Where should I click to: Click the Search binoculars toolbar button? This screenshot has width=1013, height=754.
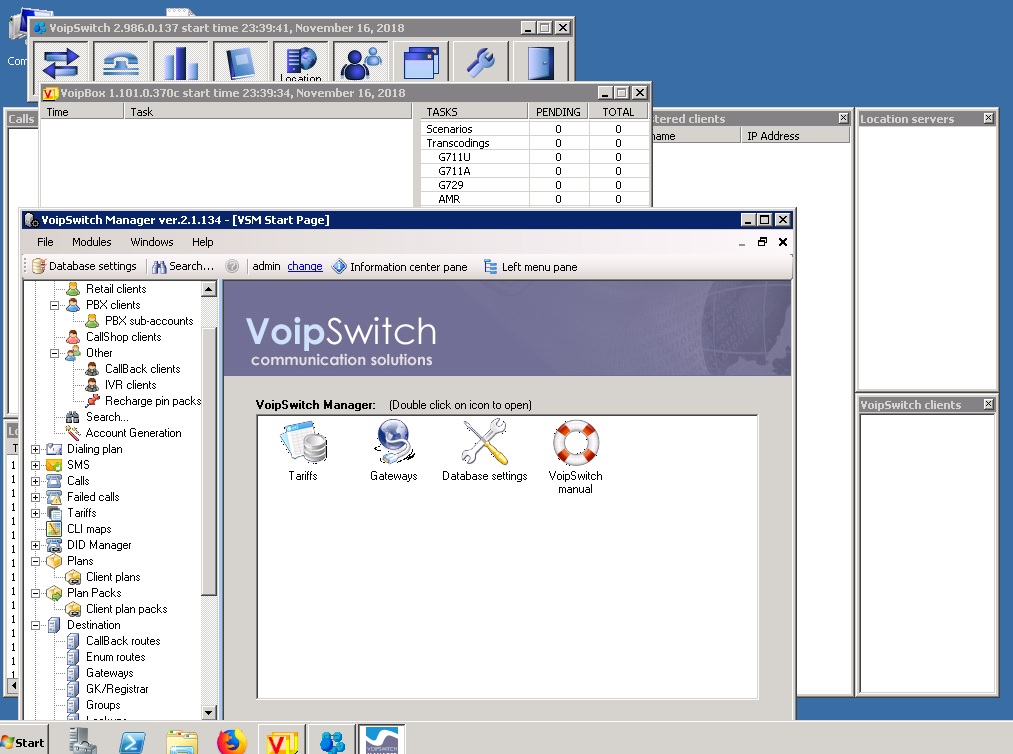pyautogui.click(x=183, y=266)
